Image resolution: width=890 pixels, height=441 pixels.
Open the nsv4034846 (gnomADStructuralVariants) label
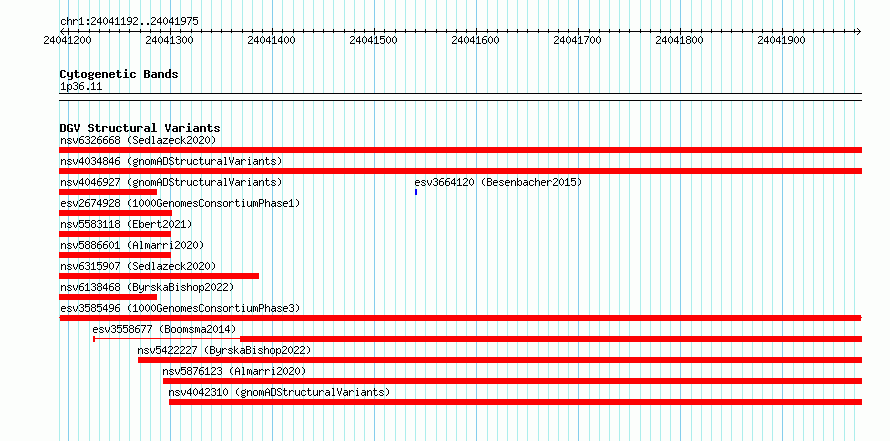click(x=171, y=161)
